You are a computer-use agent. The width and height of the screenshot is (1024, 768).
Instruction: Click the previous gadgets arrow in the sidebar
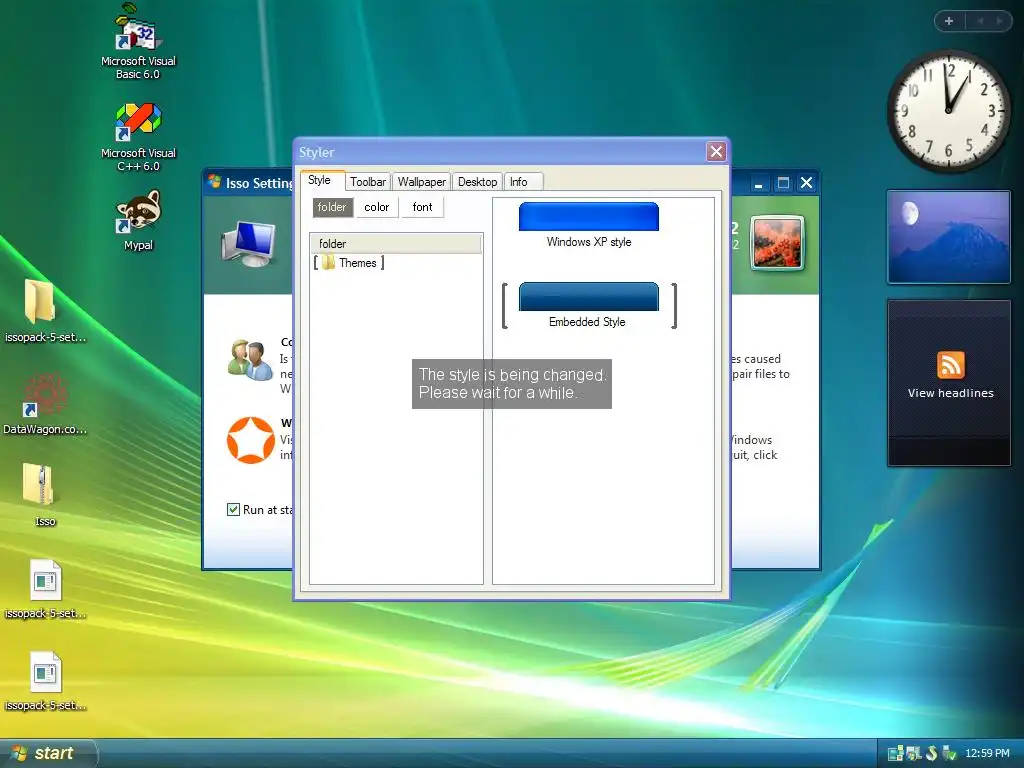980,21
